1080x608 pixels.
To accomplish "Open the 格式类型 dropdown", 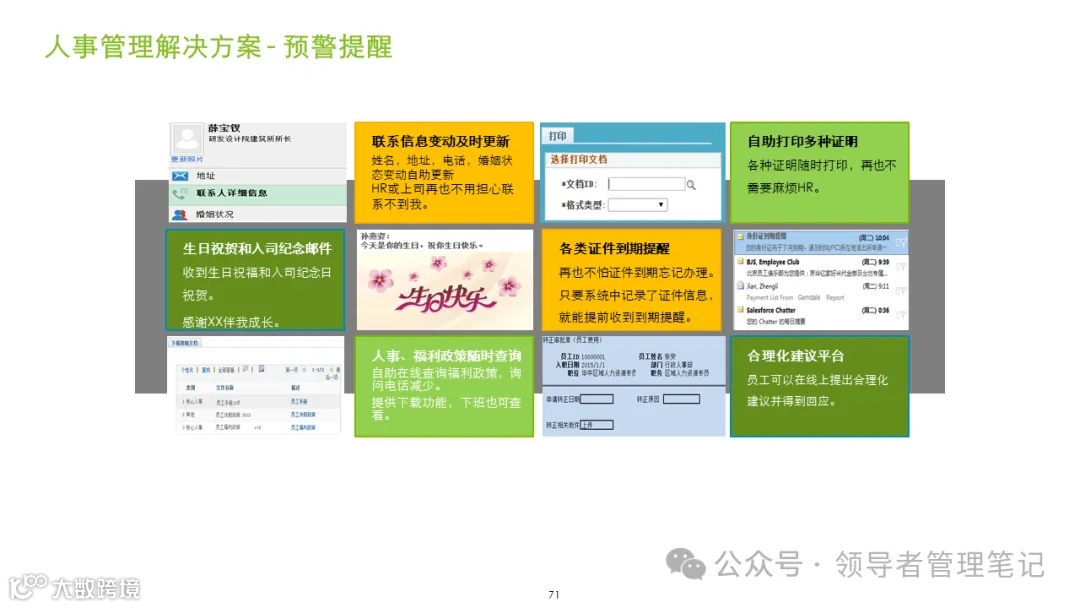I will (660, 204).
